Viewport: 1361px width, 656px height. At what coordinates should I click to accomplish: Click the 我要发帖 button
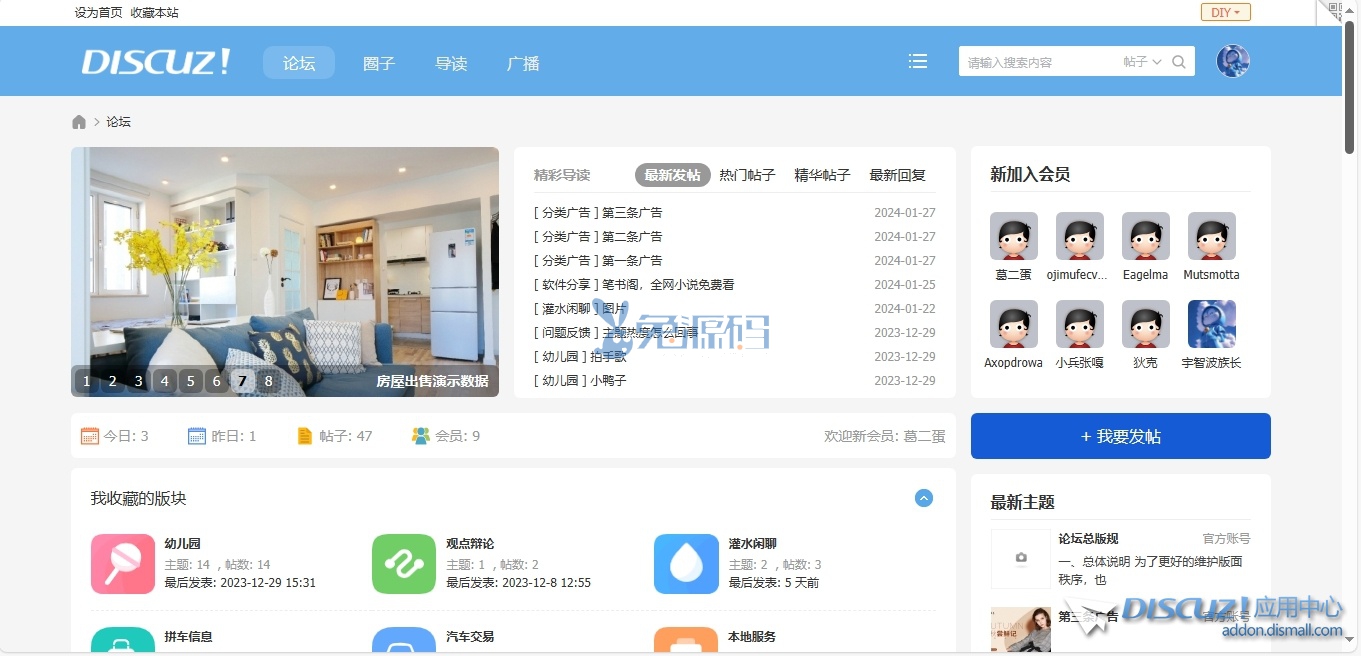point(1120,436)
